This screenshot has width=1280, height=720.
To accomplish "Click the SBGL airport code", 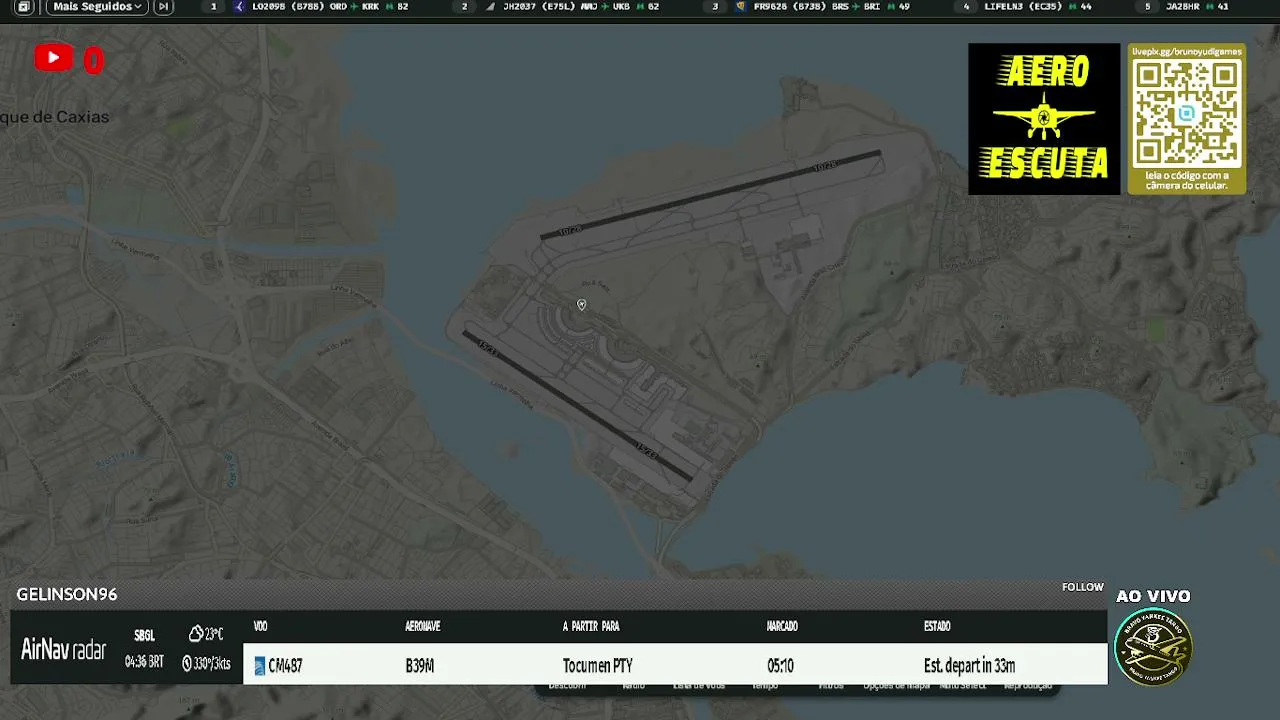I will (x=144, y=636).
